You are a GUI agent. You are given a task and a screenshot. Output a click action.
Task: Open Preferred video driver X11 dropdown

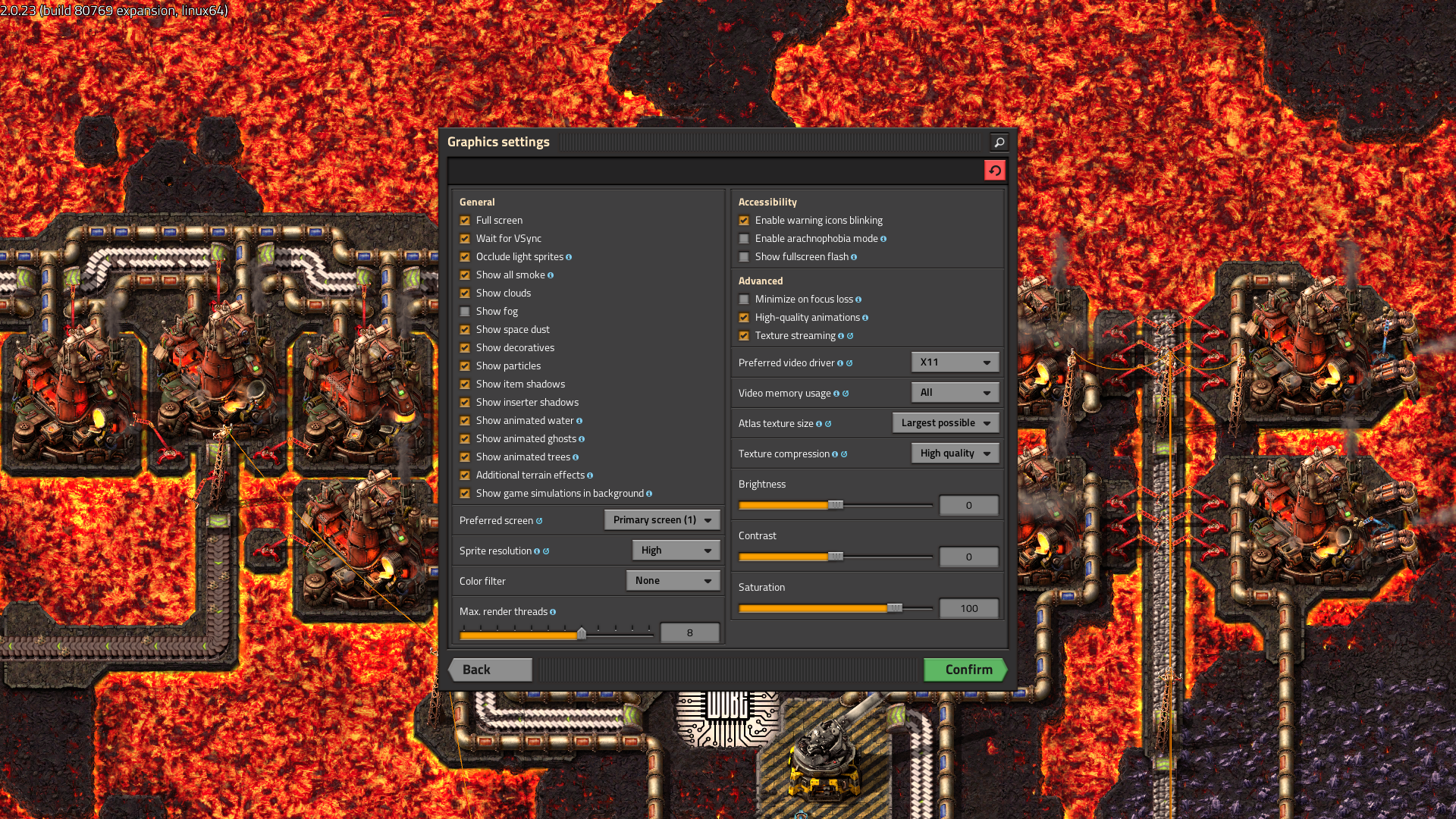click(x=955, y=362)
